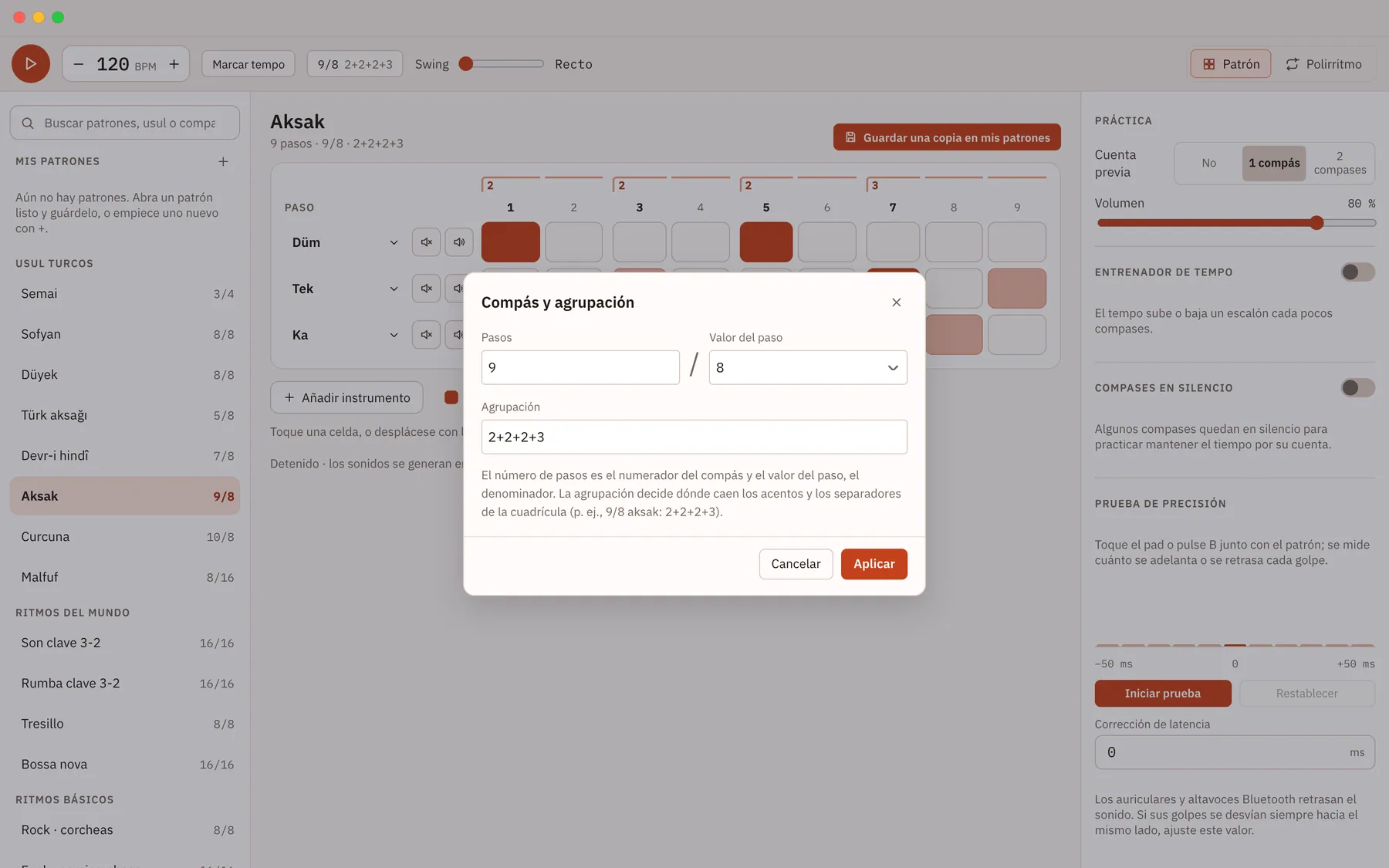Decrease BPM with the minus icon
The width and height of the screenshot is (1389, 868).
tap(79, 64)
